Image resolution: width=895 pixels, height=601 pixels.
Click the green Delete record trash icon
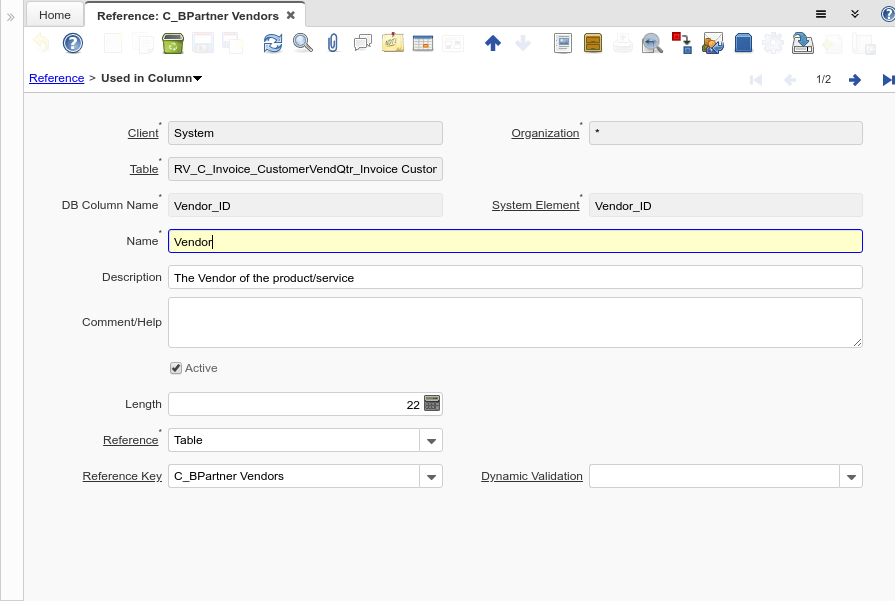(x=172, y=43)
